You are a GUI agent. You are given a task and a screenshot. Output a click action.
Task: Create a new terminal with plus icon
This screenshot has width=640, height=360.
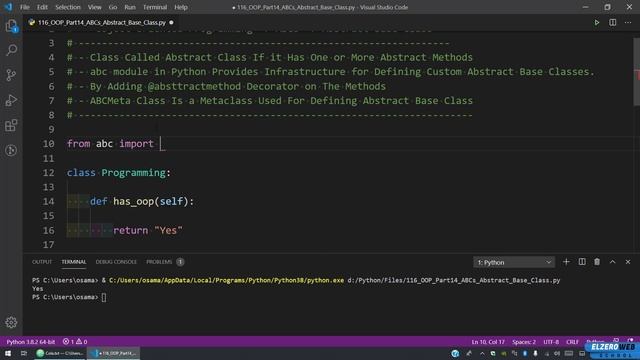[566, 262]
